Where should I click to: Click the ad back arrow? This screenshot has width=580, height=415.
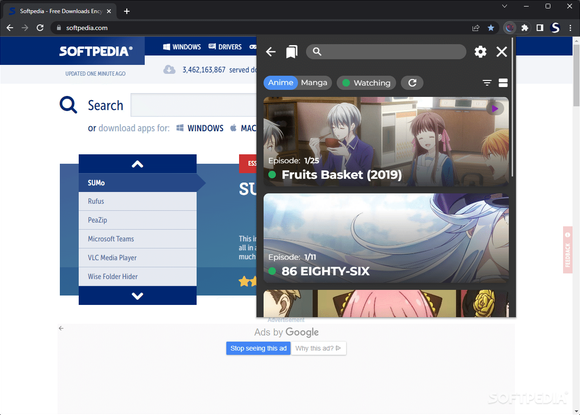click(x=61, y=328)
